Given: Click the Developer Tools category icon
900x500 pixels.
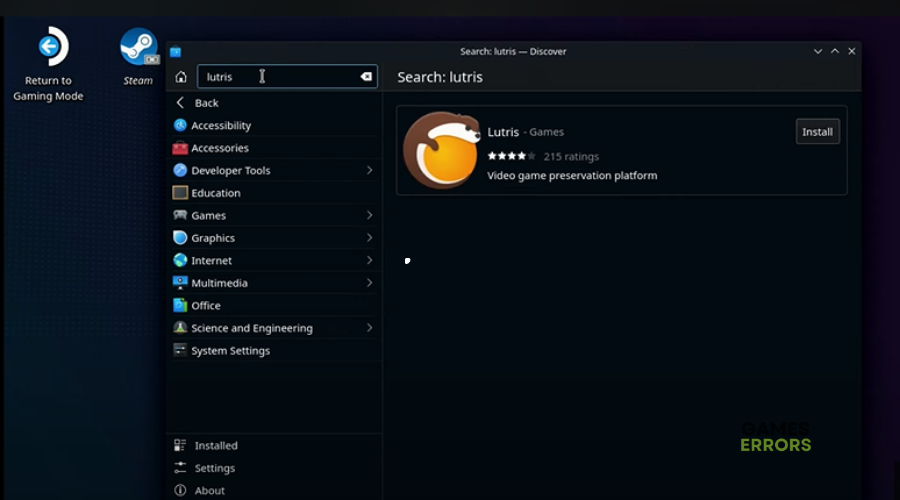Looking at the screenshot, I should (180, 170).
